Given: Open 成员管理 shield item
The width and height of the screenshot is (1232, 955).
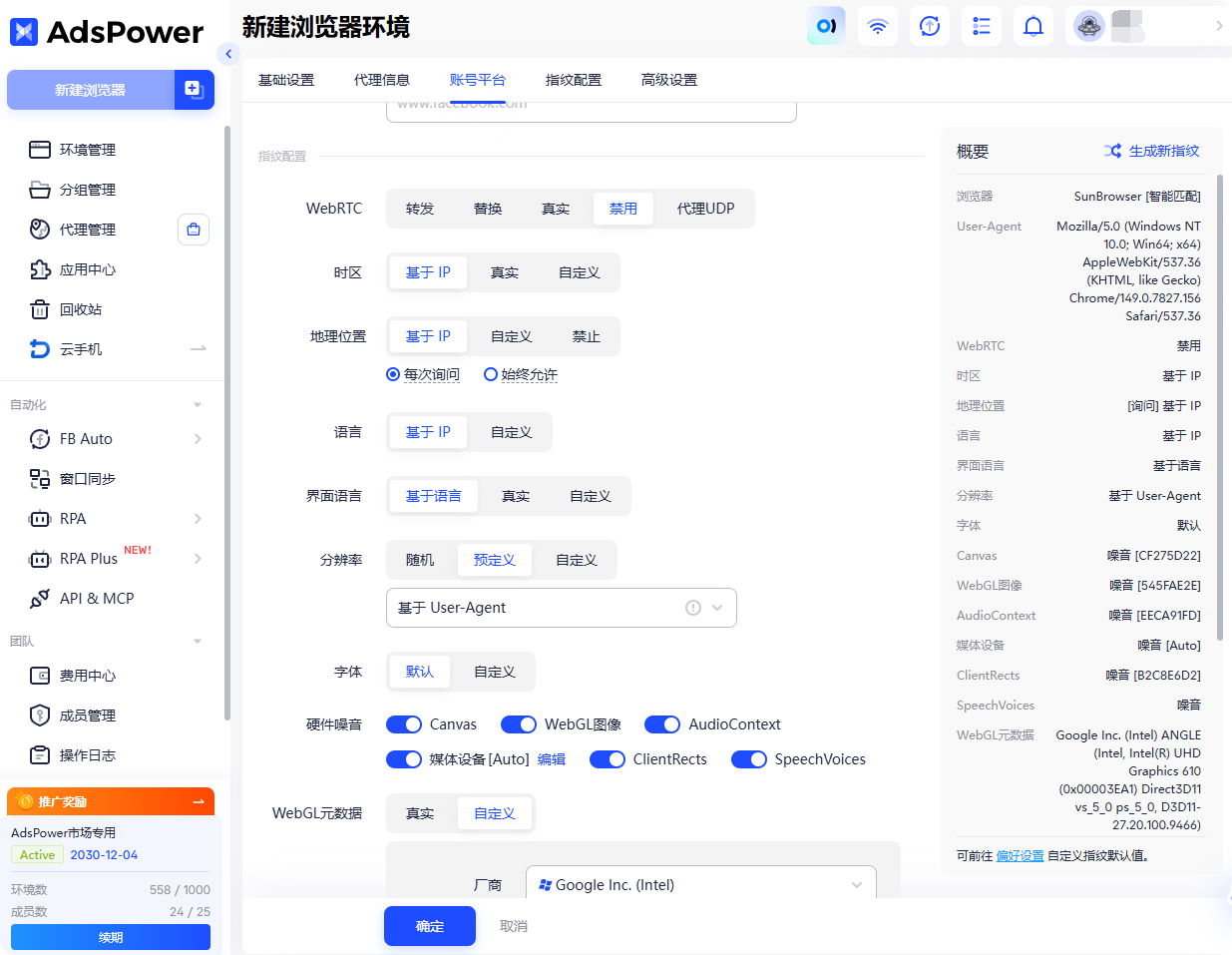Looking at the screenshot, I should point(88,716).
